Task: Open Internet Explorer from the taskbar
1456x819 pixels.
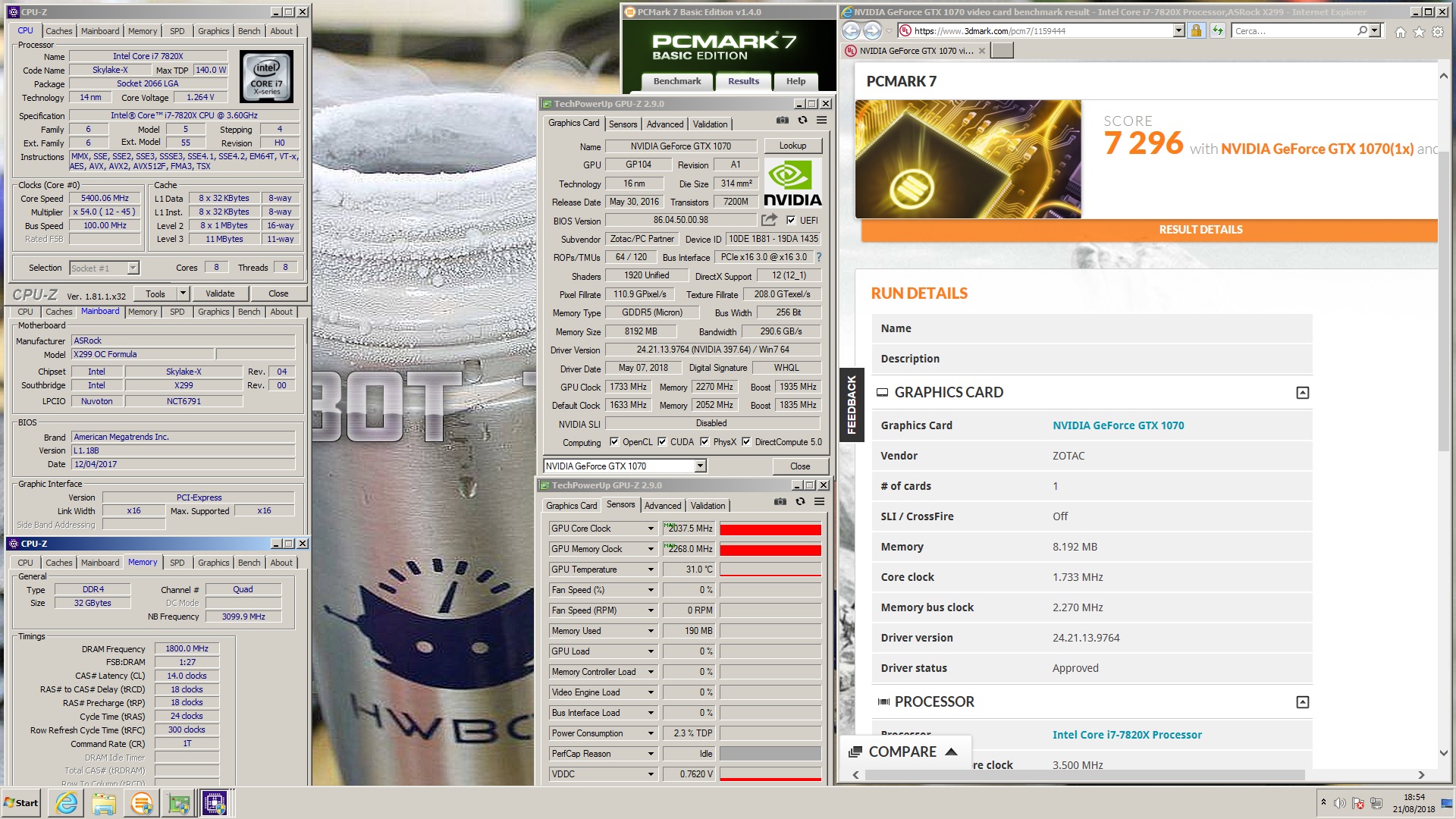Action: tap(67, 803)
